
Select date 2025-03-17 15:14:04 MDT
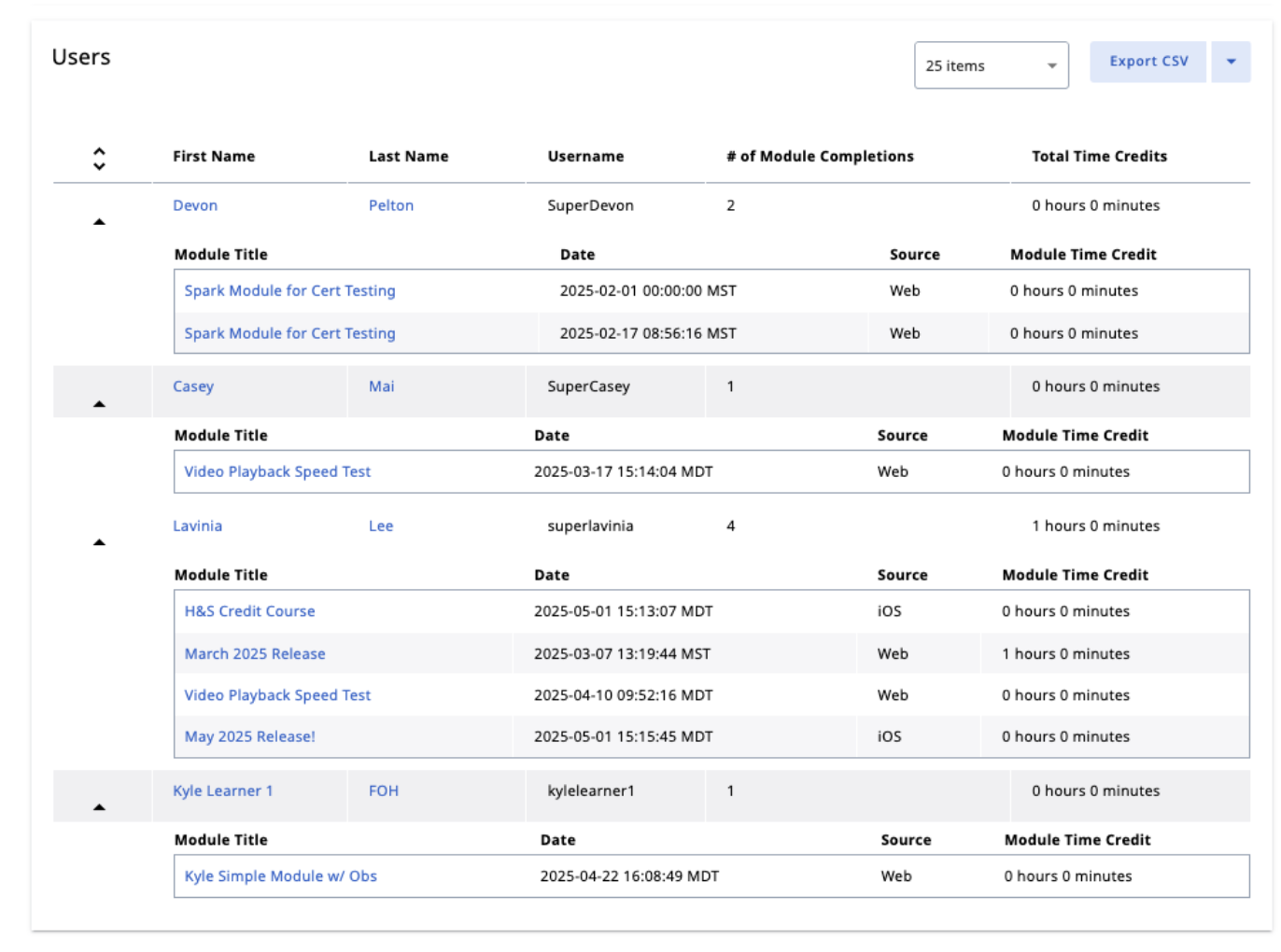tap(624, 472)
